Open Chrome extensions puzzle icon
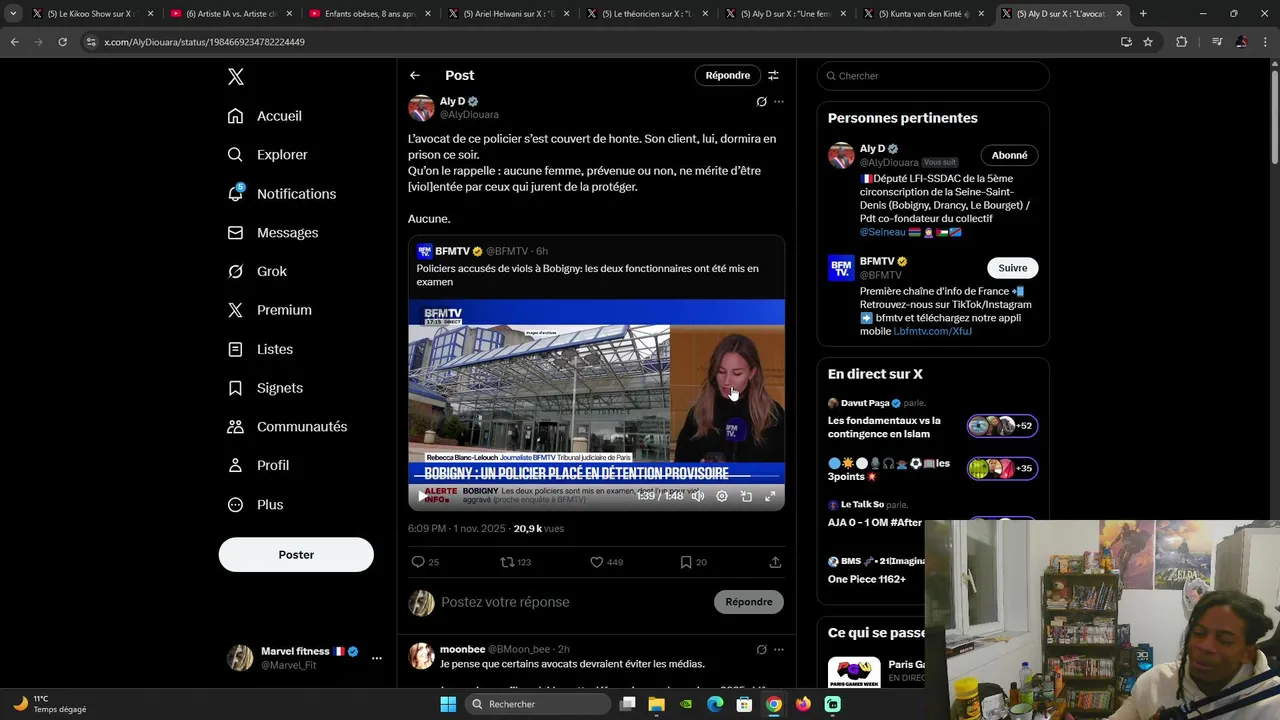 point(1182,42)
